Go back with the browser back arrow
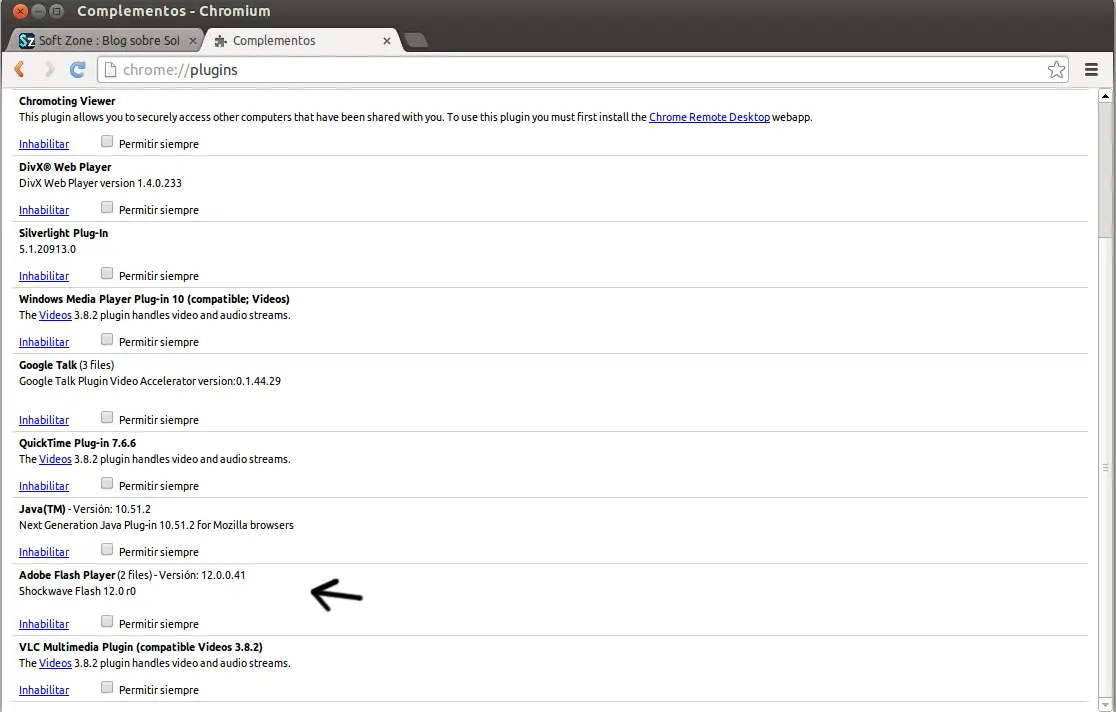Viewport: 1116px width, 712px height. (x=20, y=69)
